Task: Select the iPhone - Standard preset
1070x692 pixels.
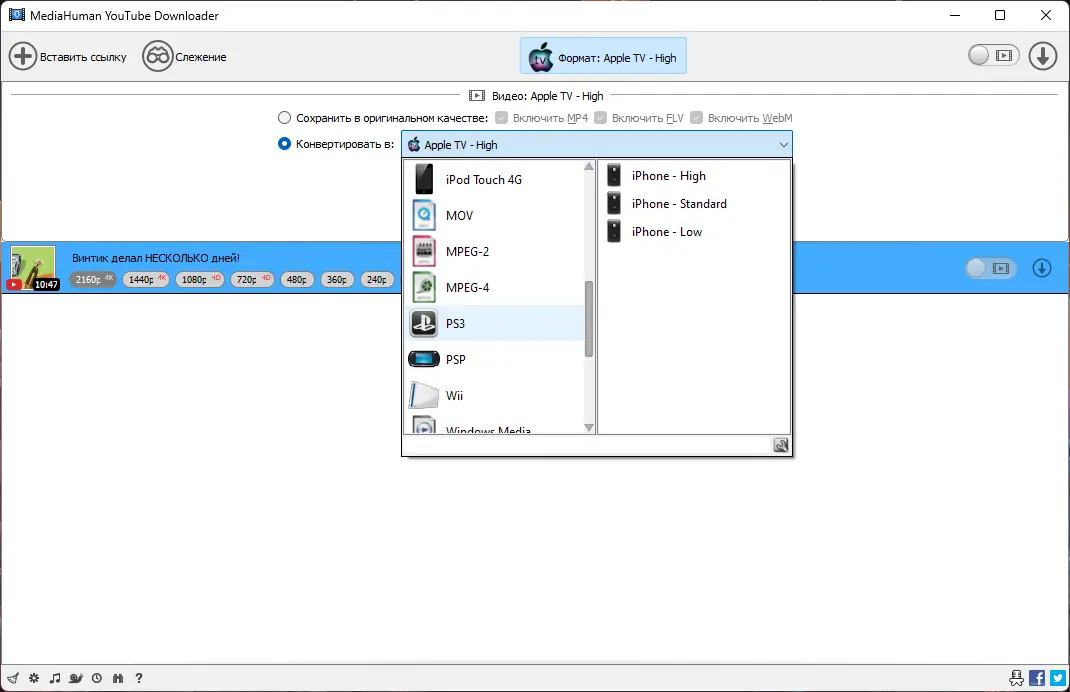Action: click(694, 204)
